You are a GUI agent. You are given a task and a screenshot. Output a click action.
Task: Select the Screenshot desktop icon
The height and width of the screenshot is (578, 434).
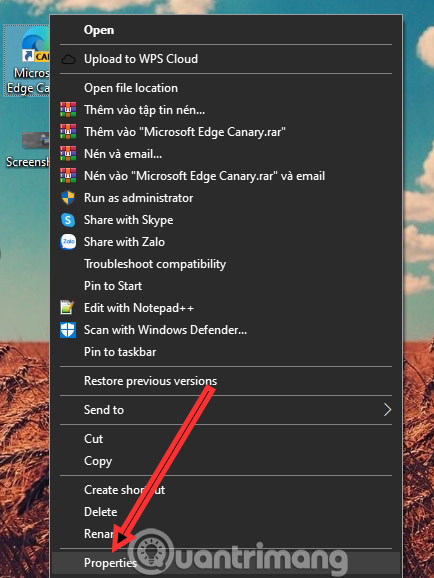pyautogui.click(x=28, y=150)
